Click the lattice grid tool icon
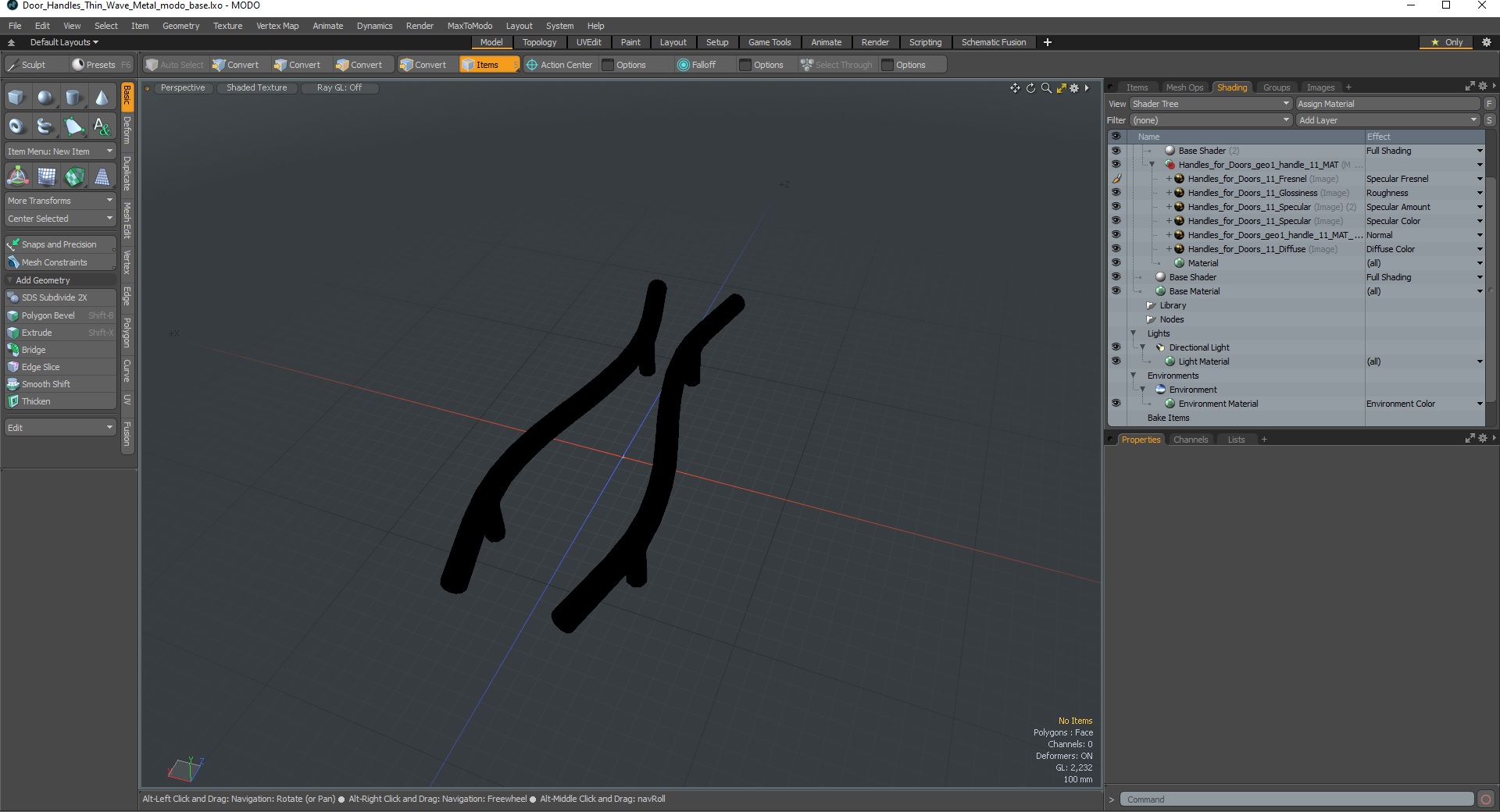 tap(46, 176)
